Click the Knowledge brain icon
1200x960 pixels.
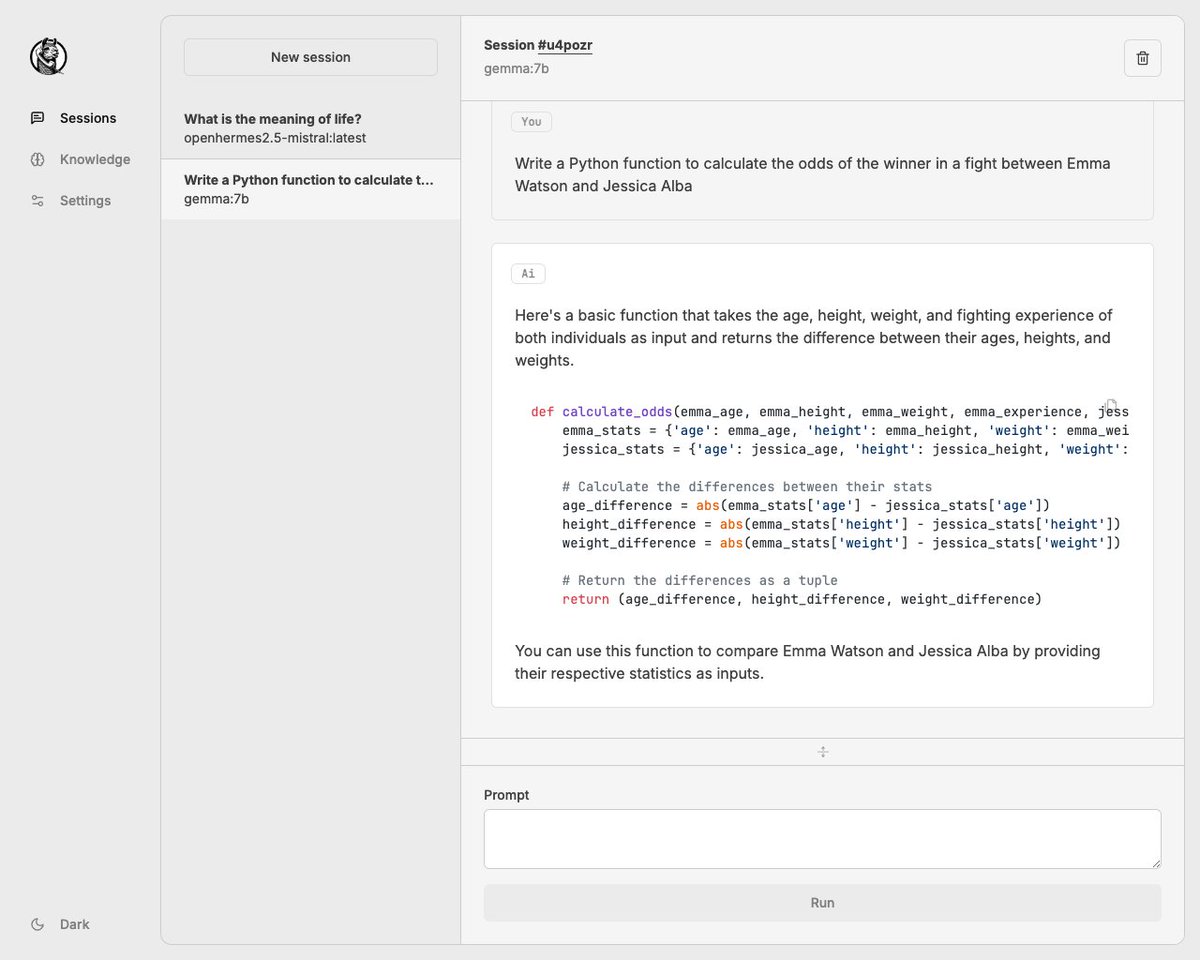pyautogui.click(x=38, y=159)
